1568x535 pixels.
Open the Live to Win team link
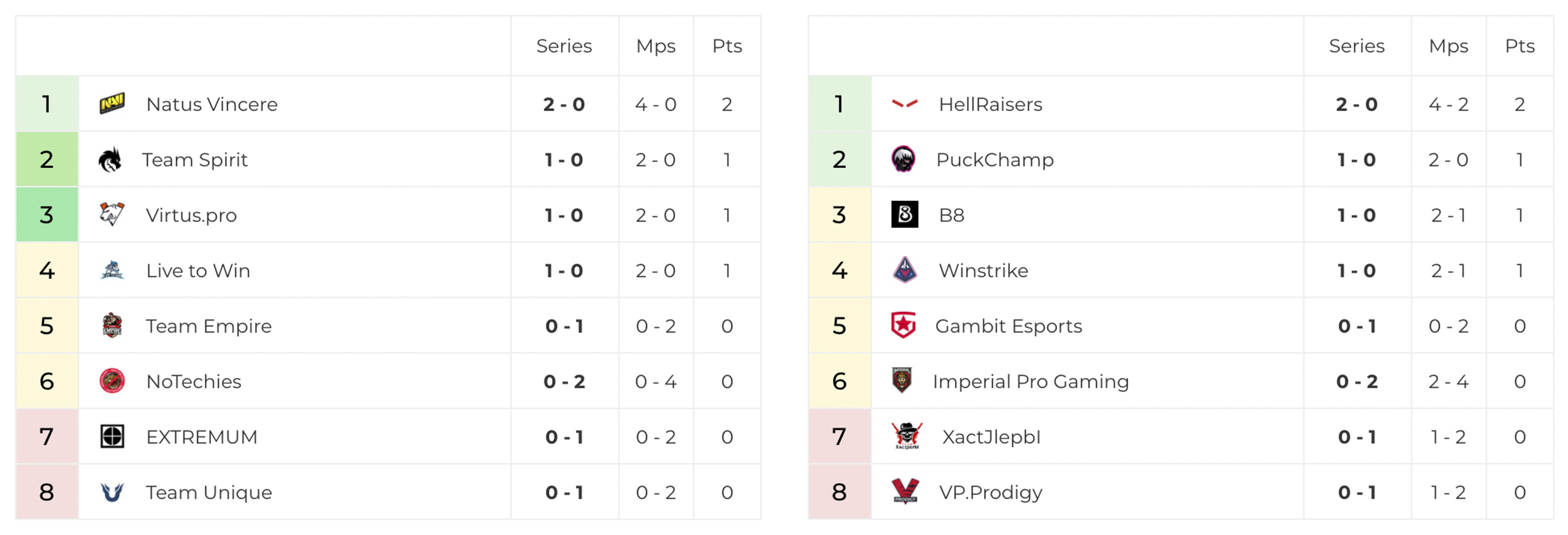(x=198, y=270)
